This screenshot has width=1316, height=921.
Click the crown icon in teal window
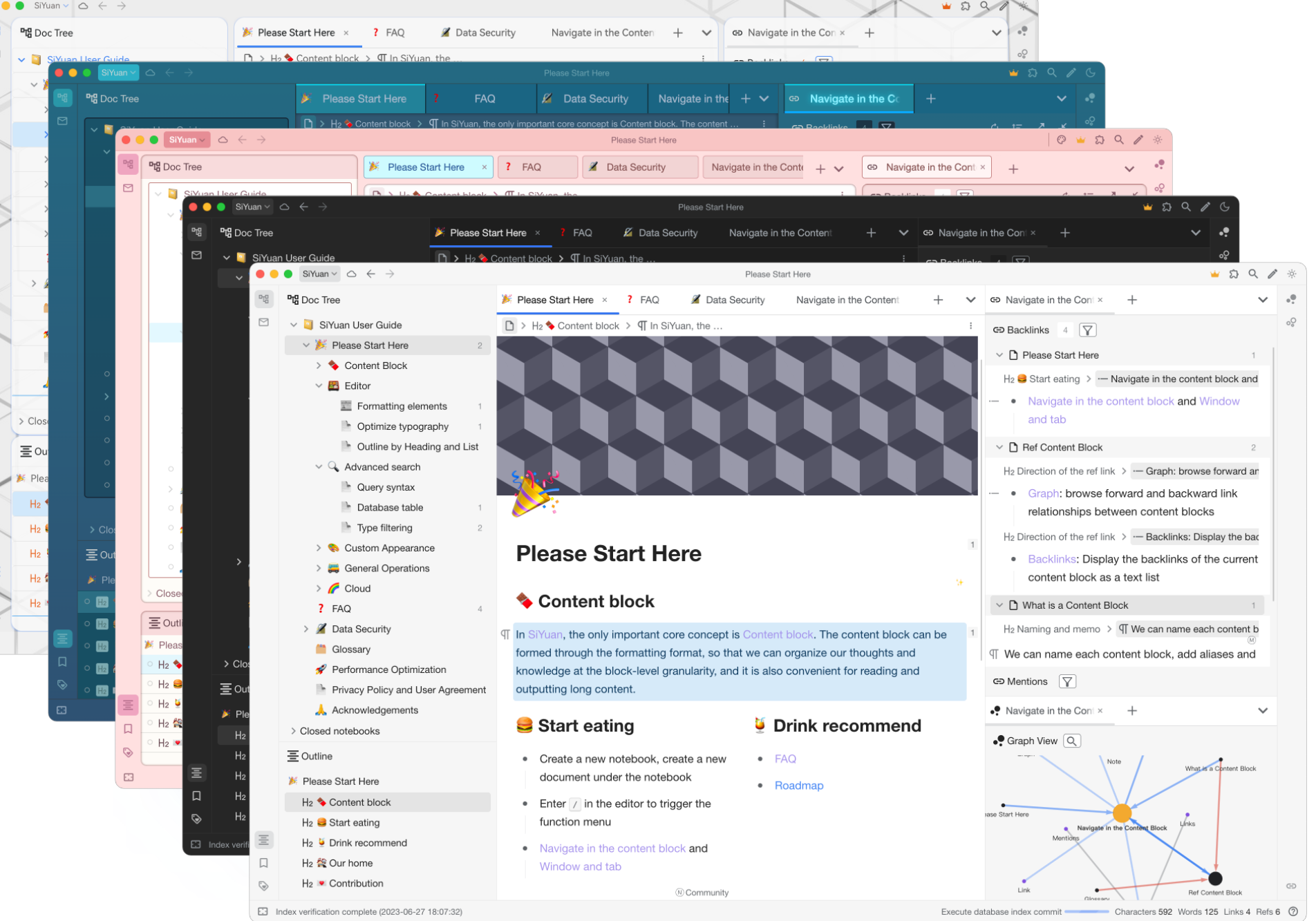click(x=1013, y=73)
